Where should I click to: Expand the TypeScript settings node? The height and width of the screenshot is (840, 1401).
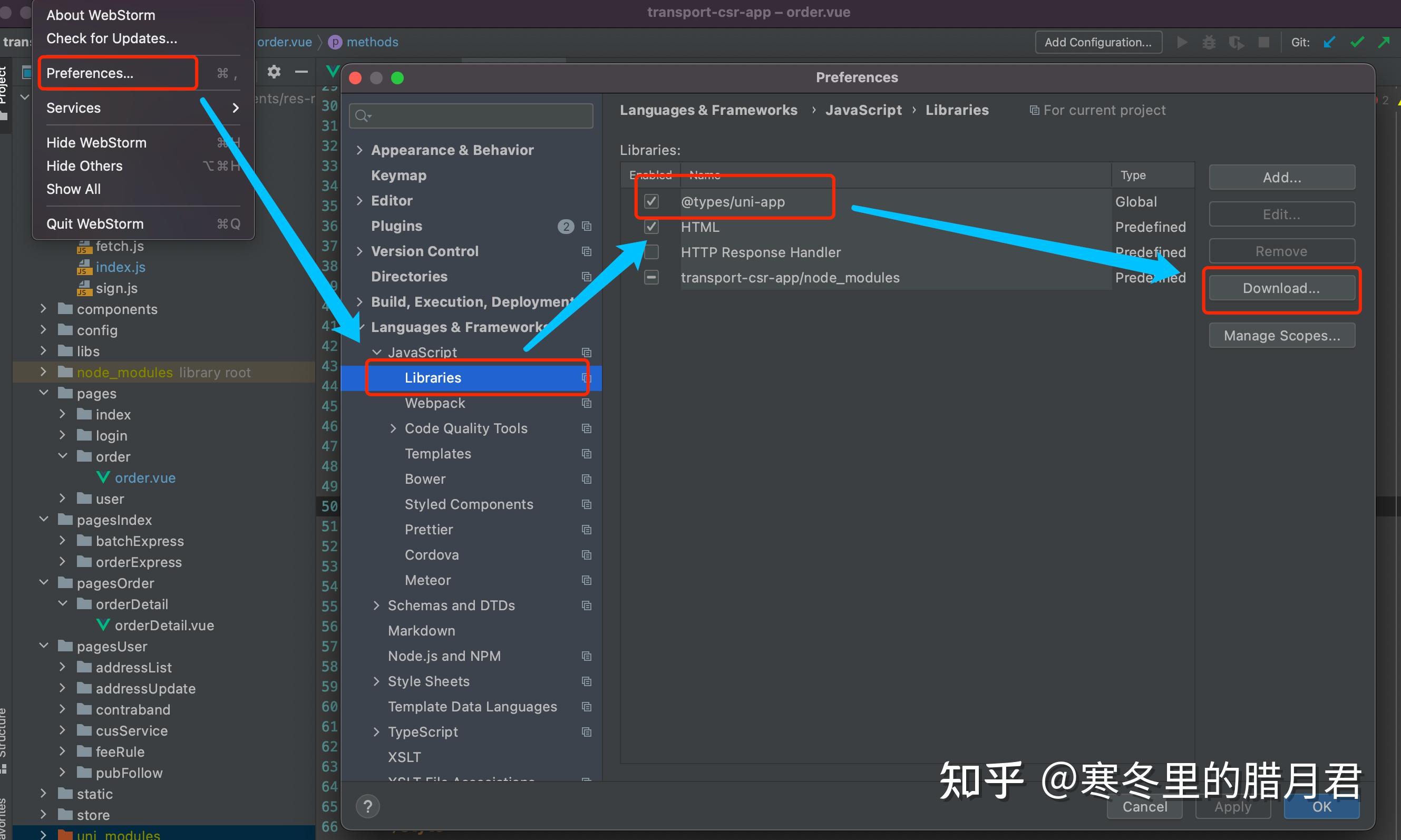click(x=376, y=732)
